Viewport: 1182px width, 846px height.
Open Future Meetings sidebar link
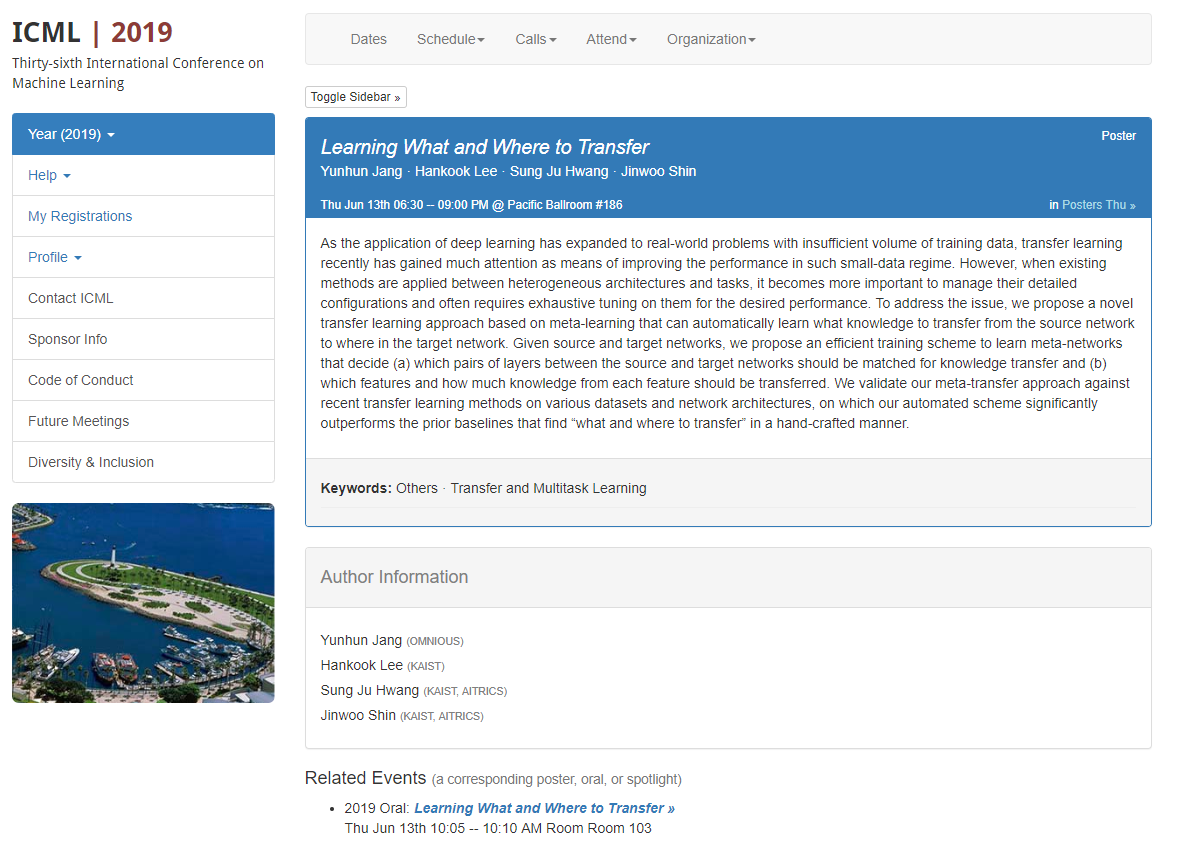coord(143,421)
